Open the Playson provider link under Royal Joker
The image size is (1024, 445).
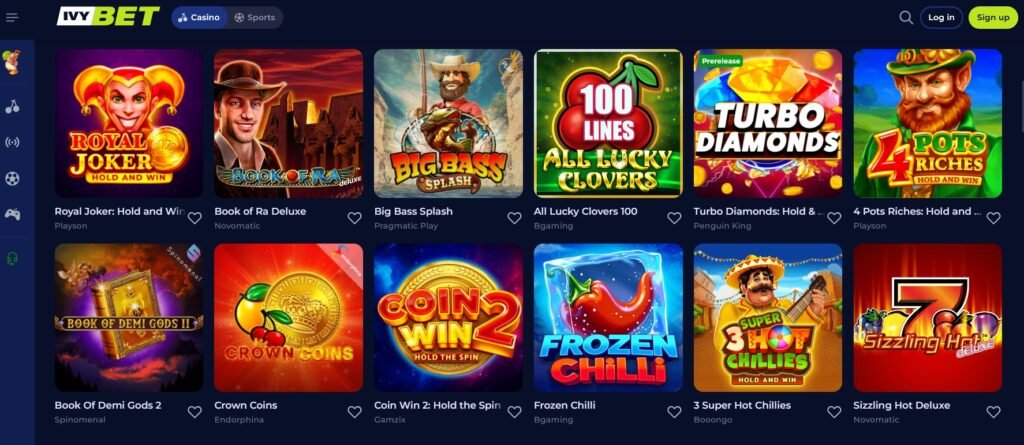tap(71, 226)
